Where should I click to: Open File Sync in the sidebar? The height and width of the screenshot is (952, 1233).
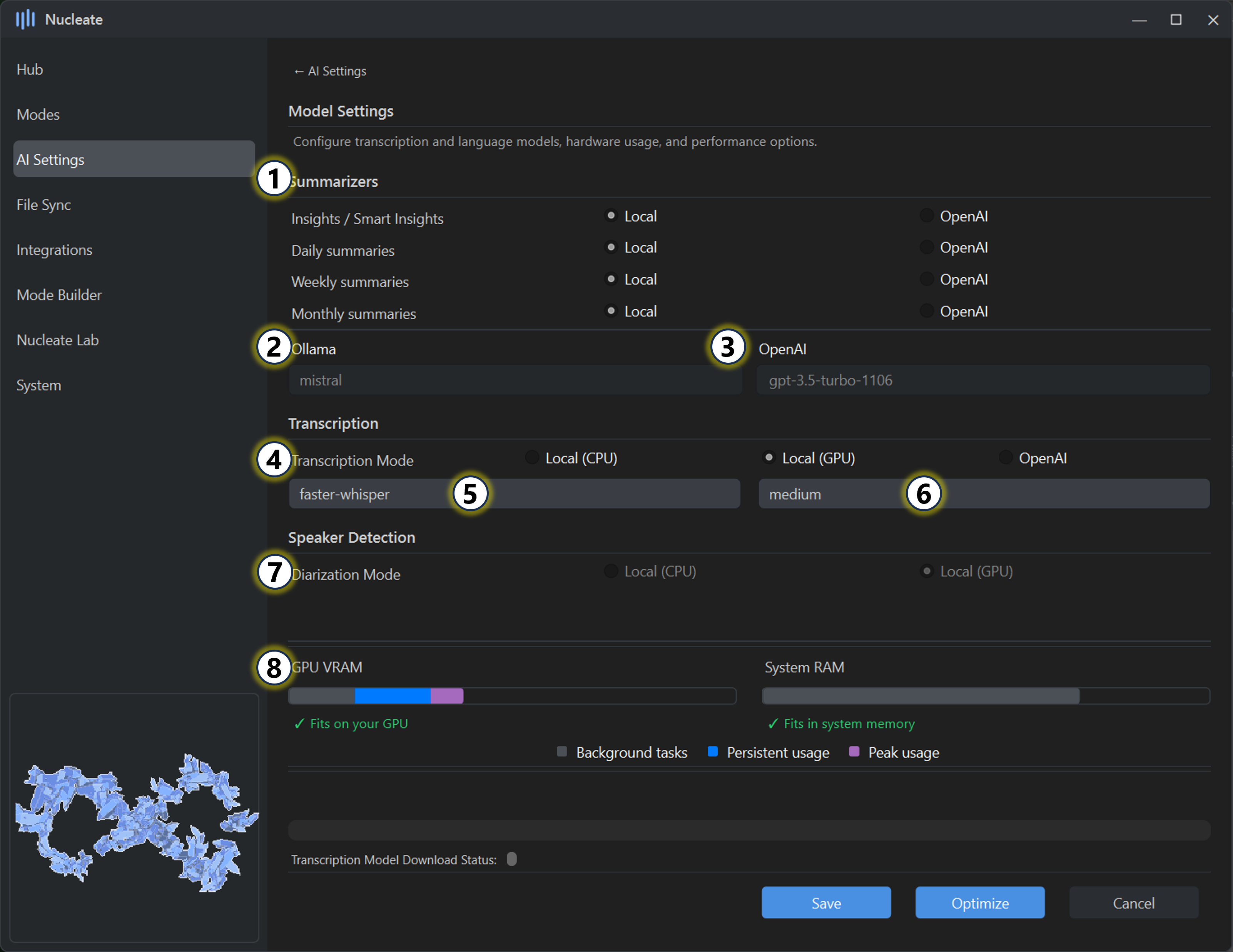pos(44,205)
